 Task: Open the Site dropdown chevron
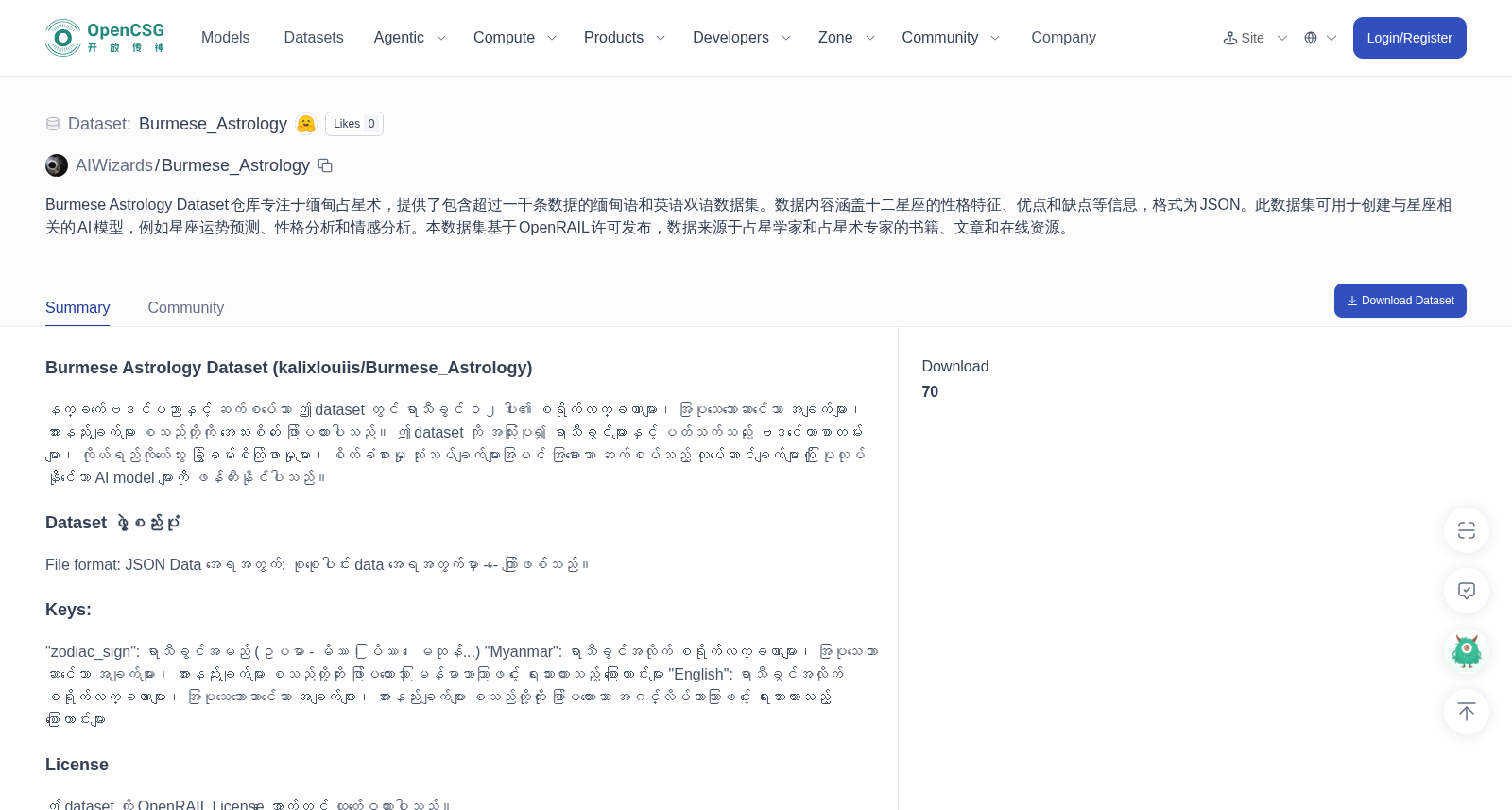coord(1282,38)
